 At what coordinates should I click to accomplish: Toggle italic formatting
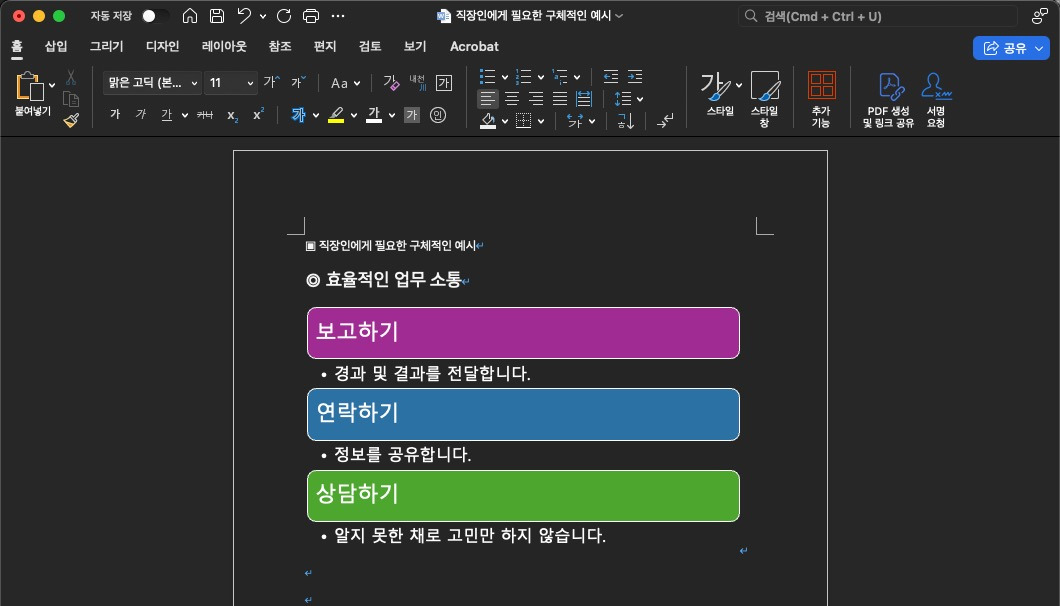click(x=141, y=115)
